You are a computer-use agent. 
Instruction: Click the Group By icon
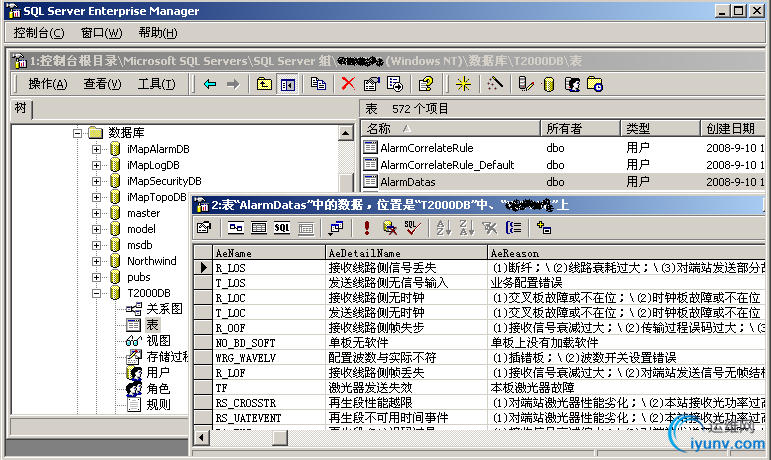513,228
